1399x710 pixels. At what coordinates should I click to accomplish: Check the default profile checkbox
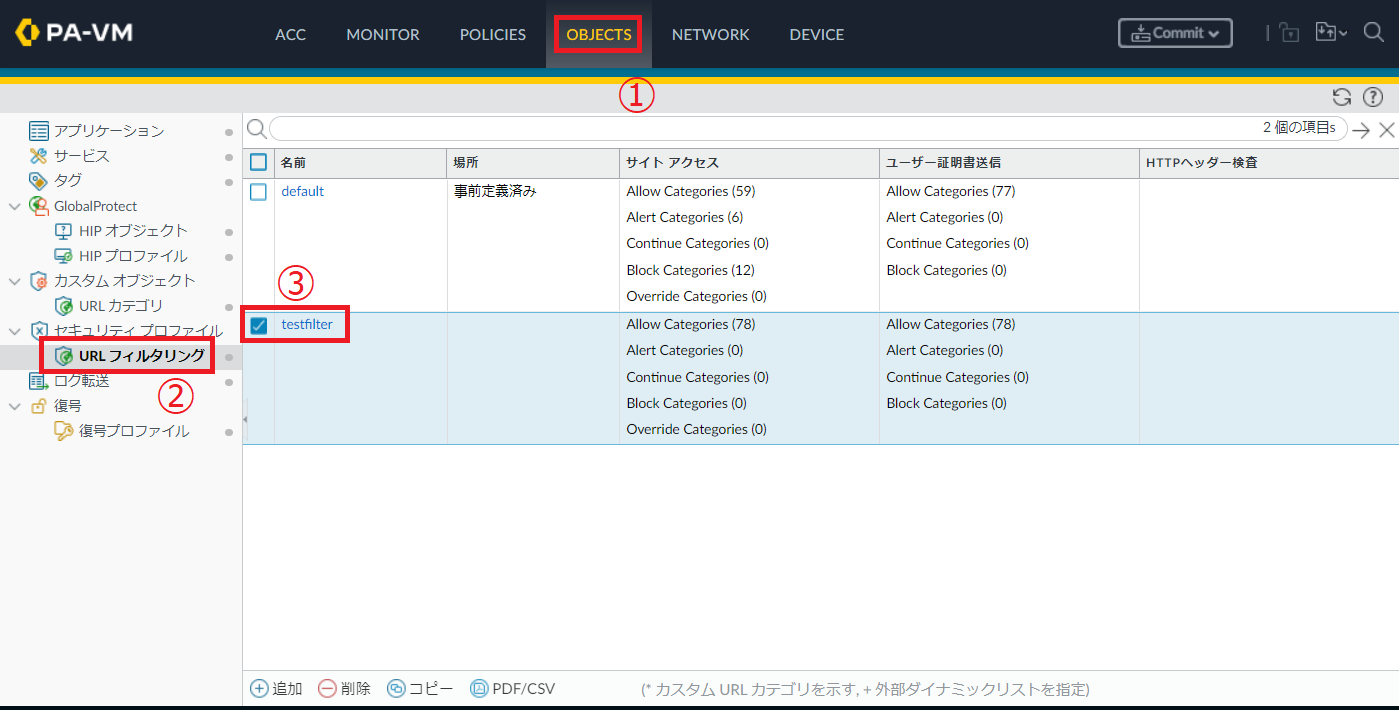(x=259, y=192)
